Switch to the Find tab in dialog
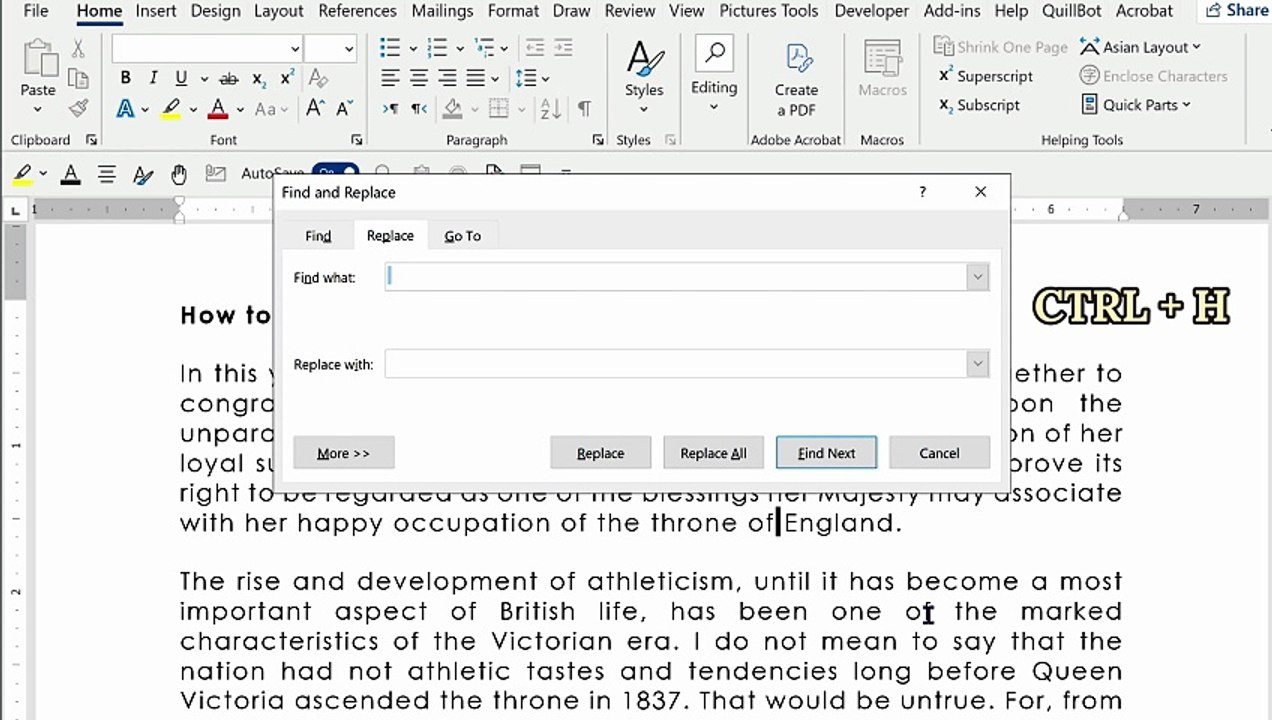Image resolution: width=1272 pixels, height=720 pixels. (x=318, y=236)
